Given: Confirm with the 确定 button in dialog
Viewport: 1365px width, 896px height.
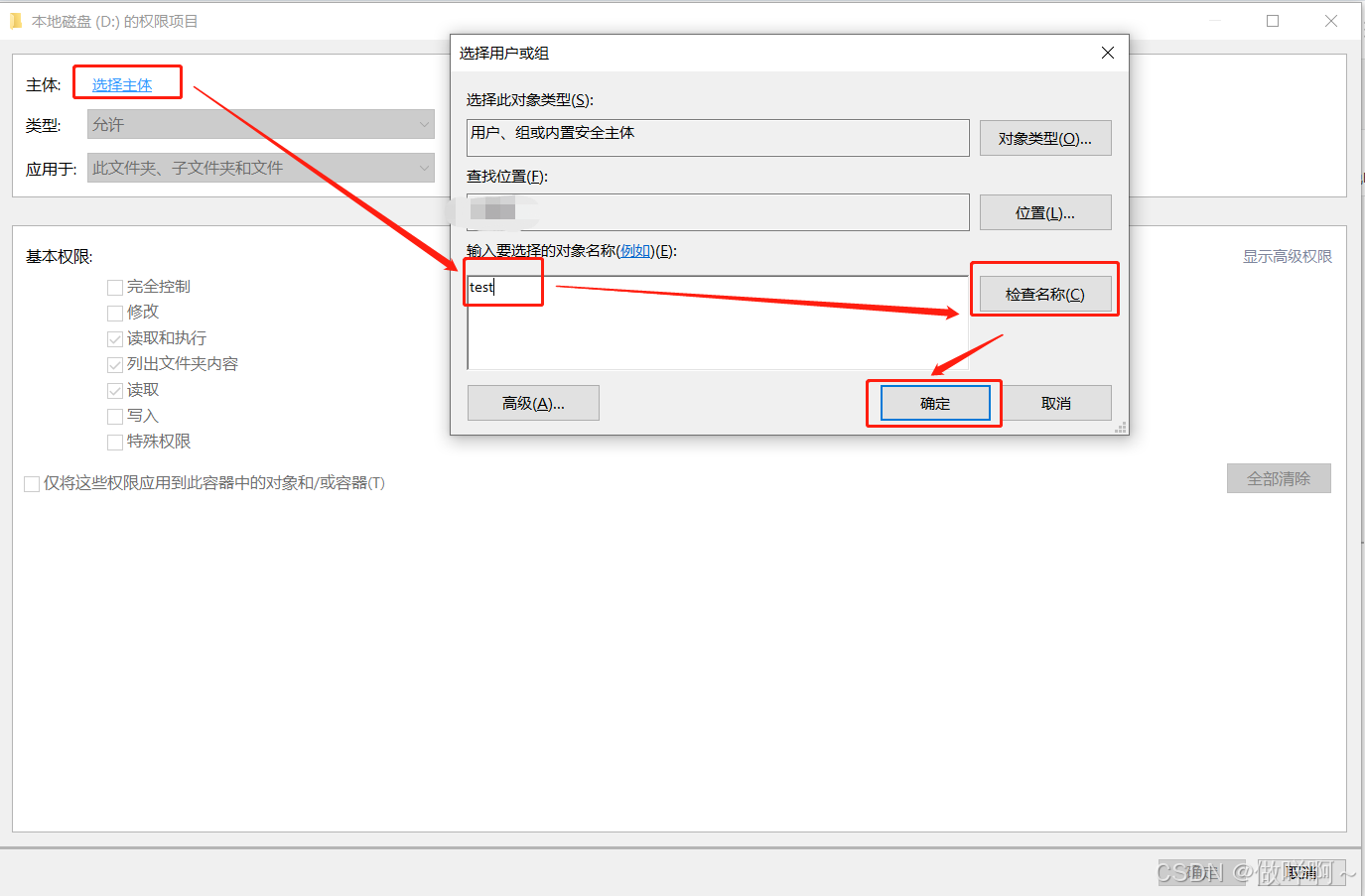Looking at the screenshot, I should click(x=935, y=403).
